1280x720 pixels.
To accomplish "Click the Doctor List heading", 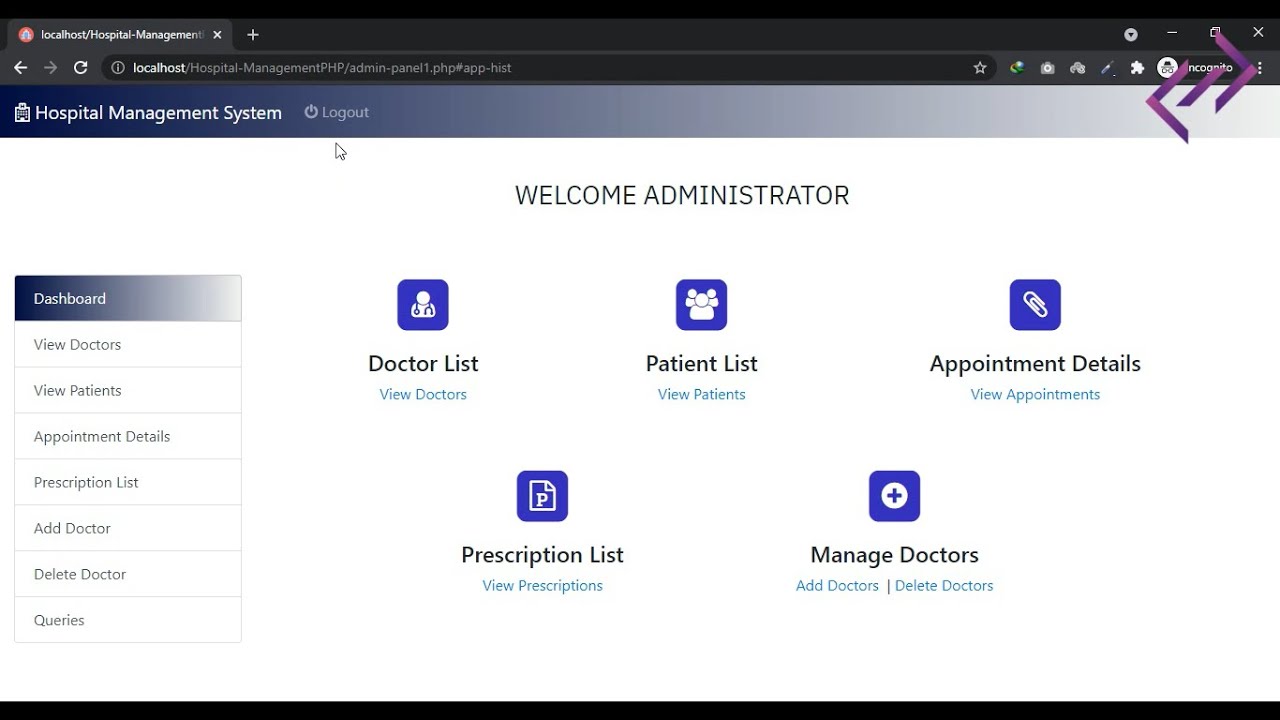I will tap(423, 363).
